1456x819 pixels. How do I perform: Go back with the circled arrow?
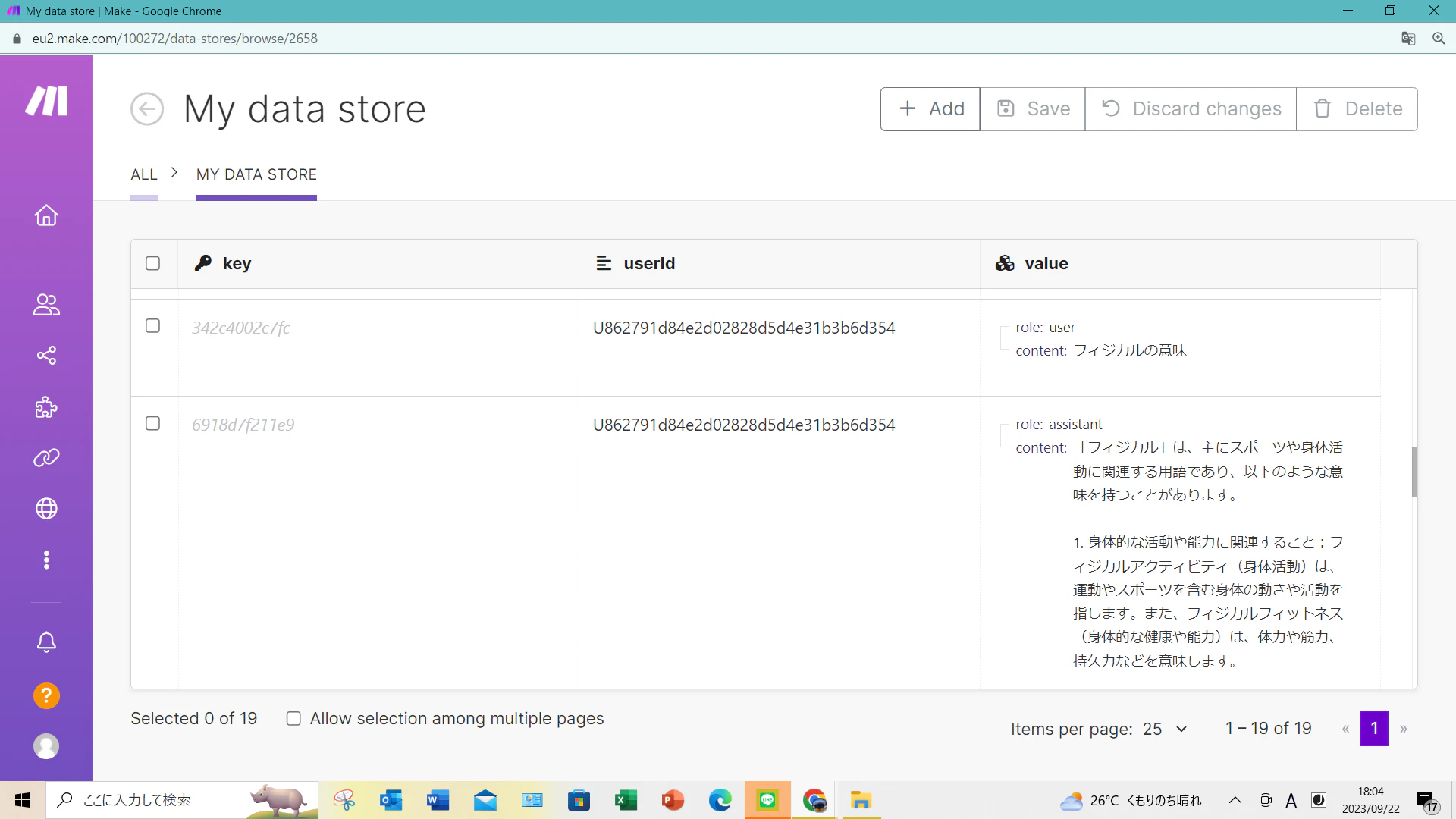147,109
